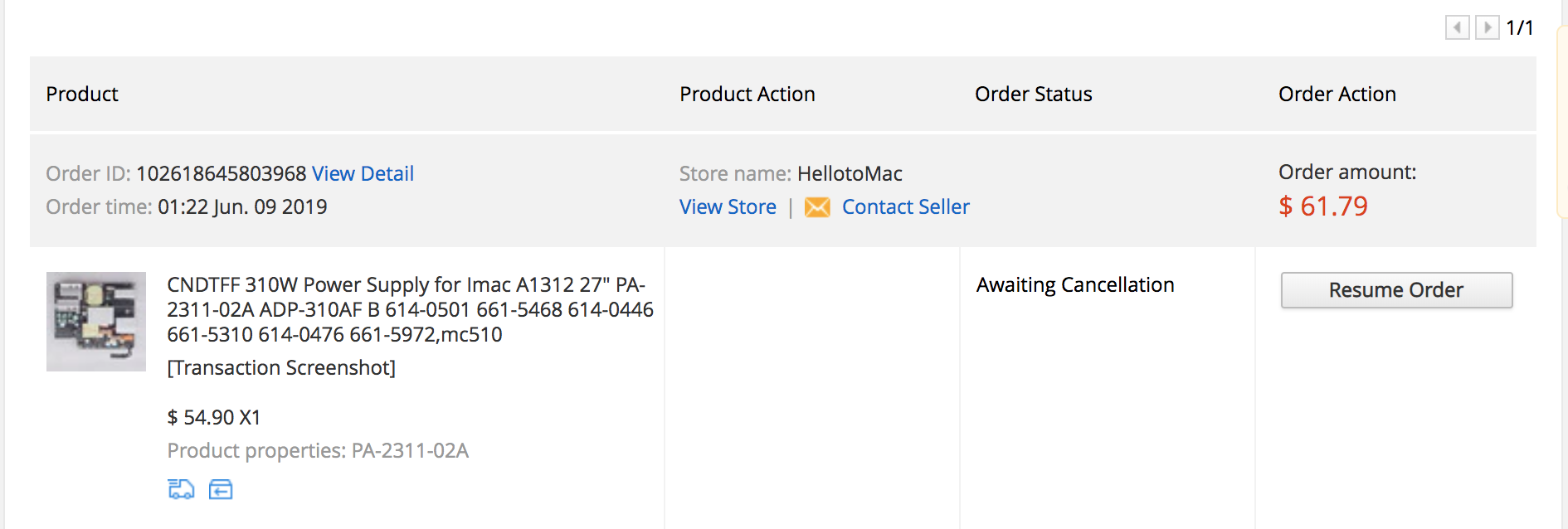Click the previous page arrow

1457,27
